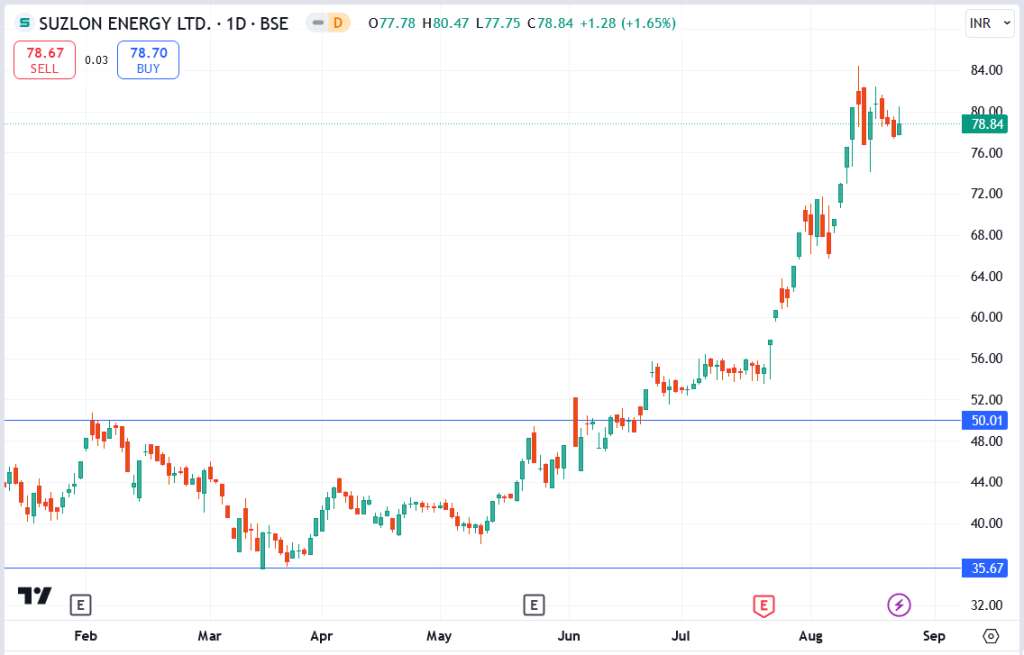1024x655 pixels.
Task: Click the 84.00 price axis label
Action: pos(986,70)
